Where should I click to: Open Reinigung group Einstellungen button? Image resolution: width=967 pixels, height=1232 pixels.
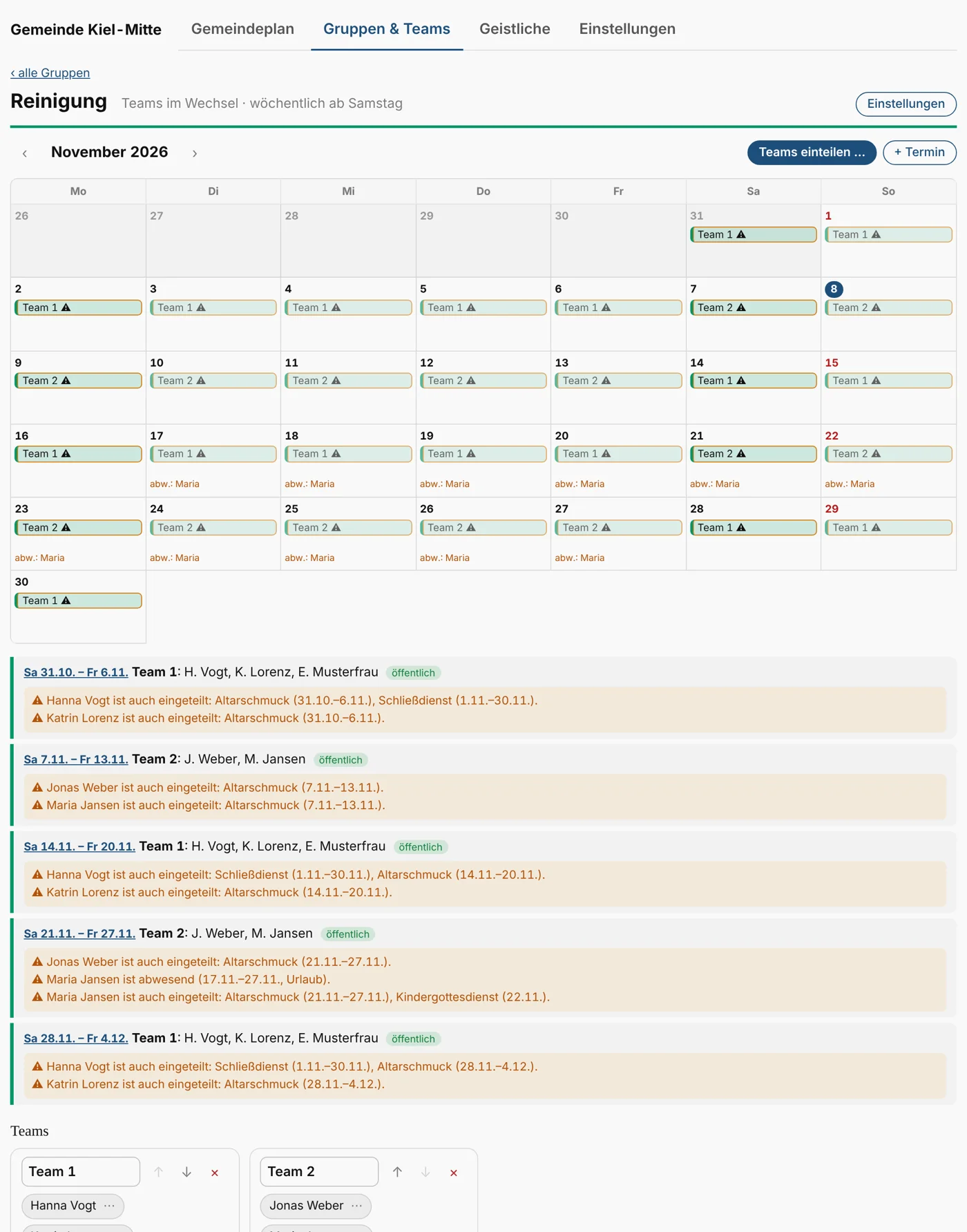pyautogui.click(x=906, y=104)
